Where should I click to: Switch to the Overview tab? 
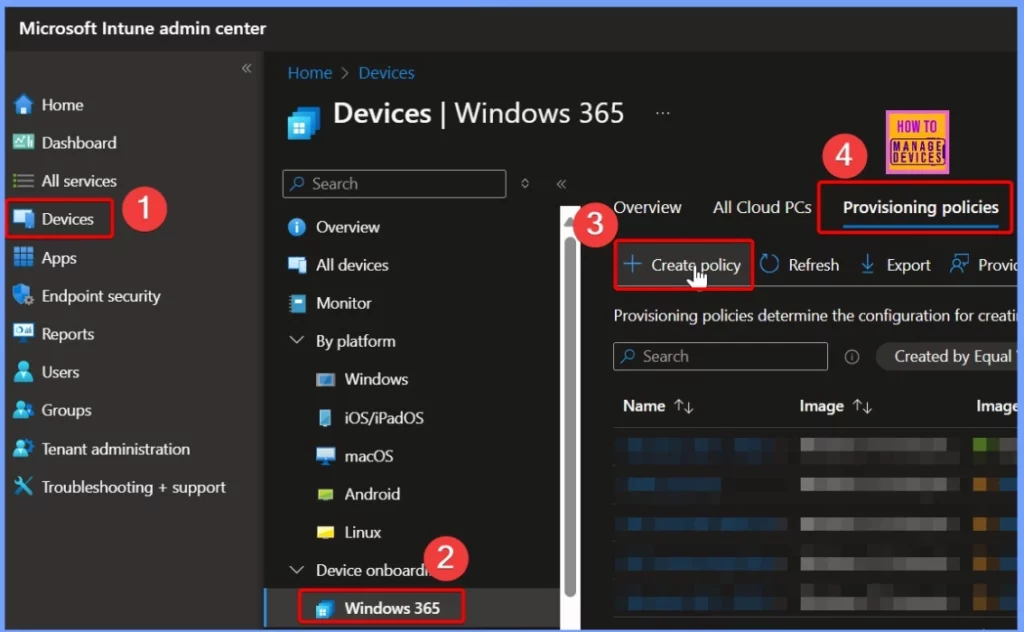click(x=647, y=207)
